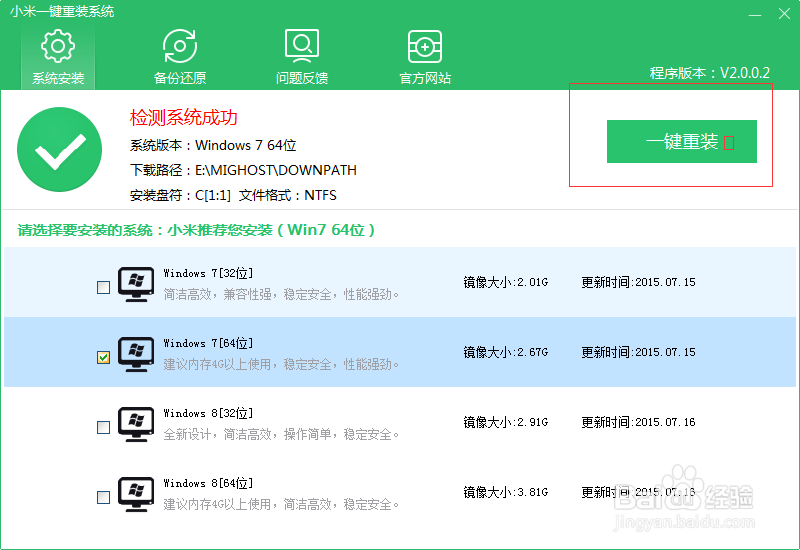Screen dimensions: 800x550
Task: Click the 一键重装 button
Action: click(682, 141)
